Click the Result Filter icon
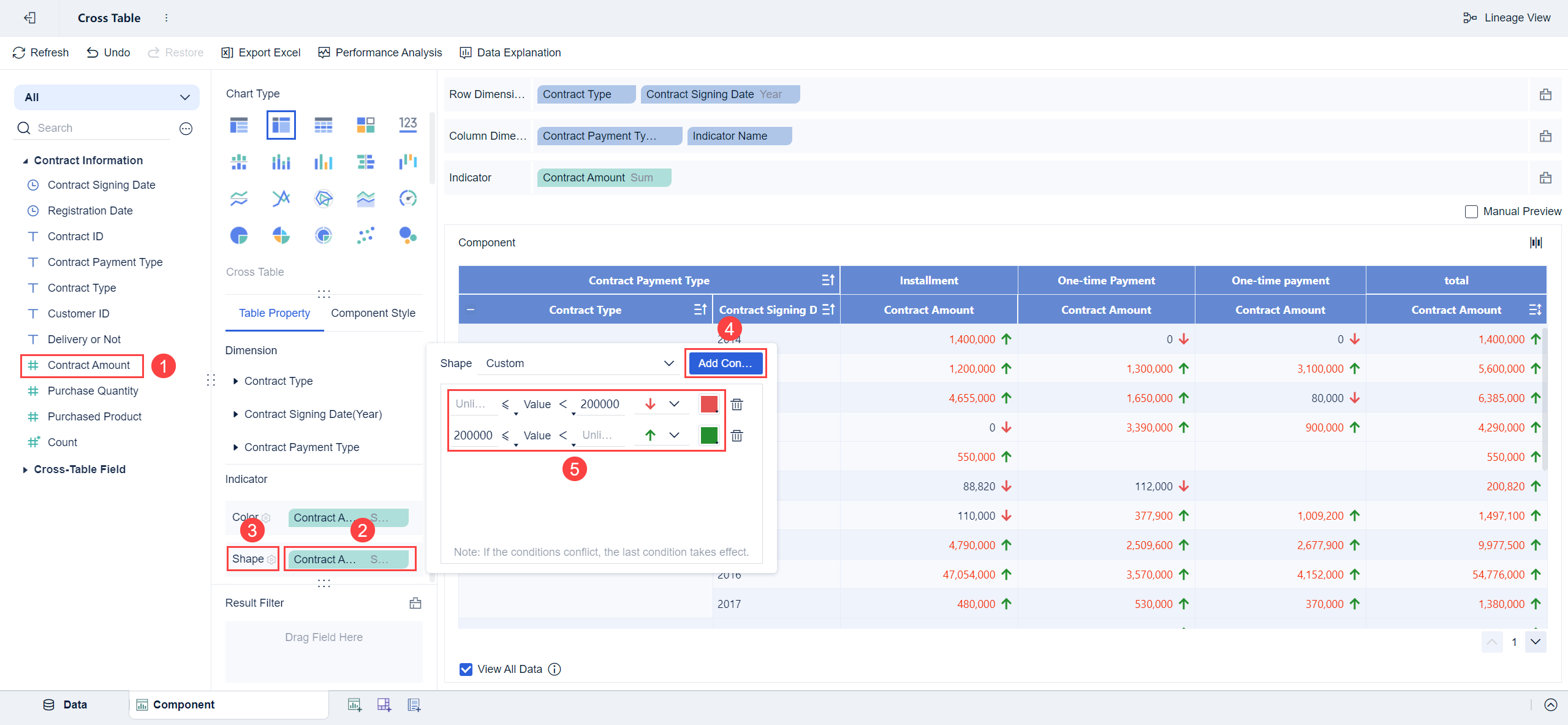The width and height of the screenshot is (1568, 725). (415, 603)
